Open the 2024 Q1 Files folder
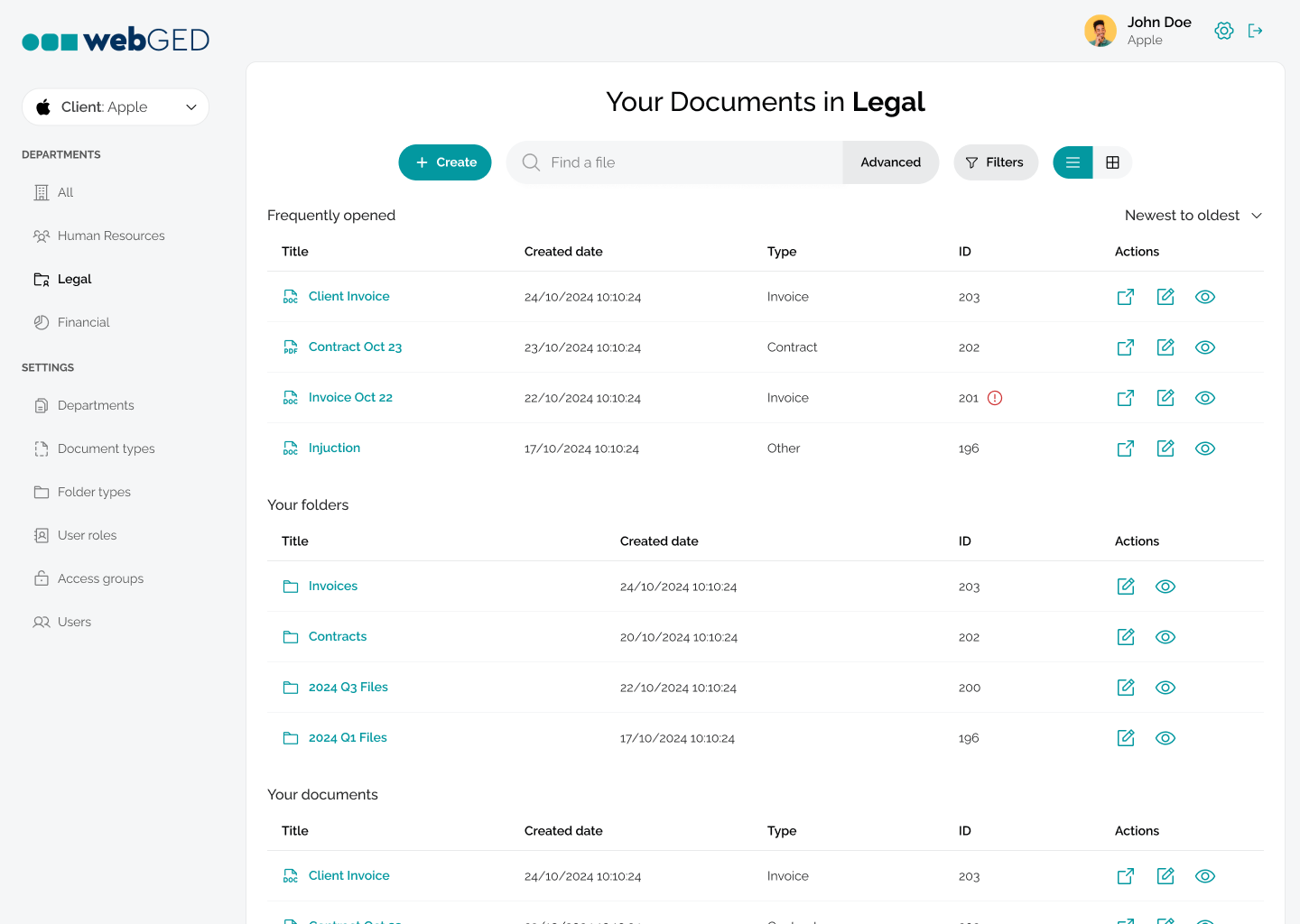 [x=348, y=737]
